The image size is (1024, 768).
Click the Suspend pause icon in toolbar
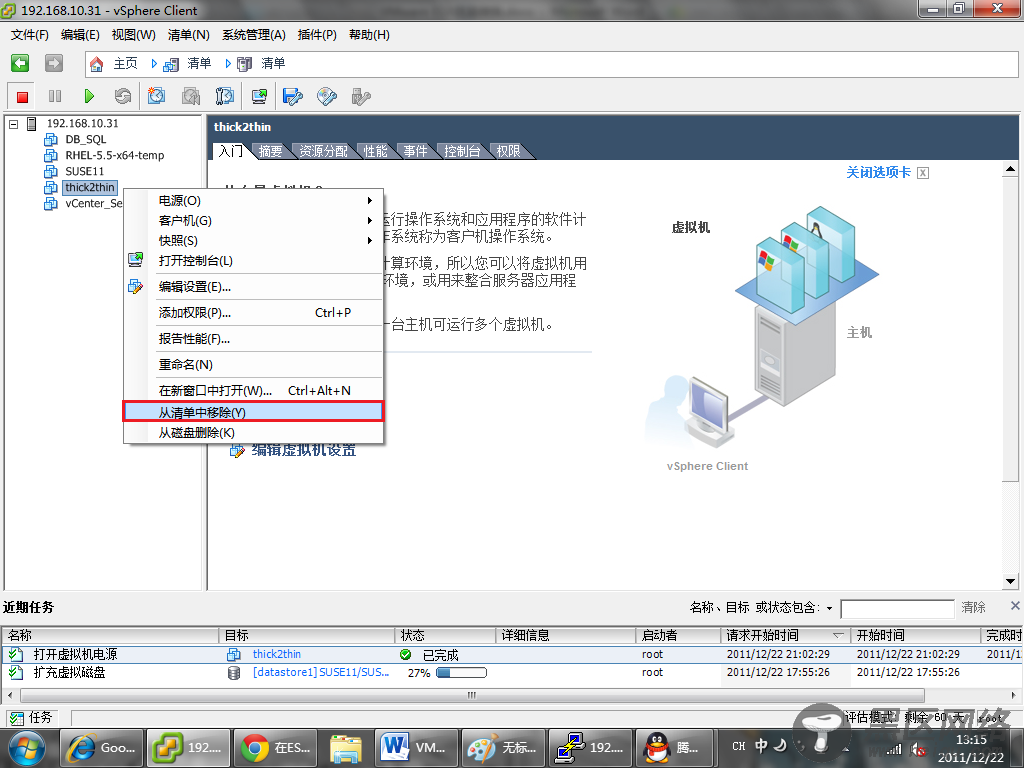pos(55,97)
